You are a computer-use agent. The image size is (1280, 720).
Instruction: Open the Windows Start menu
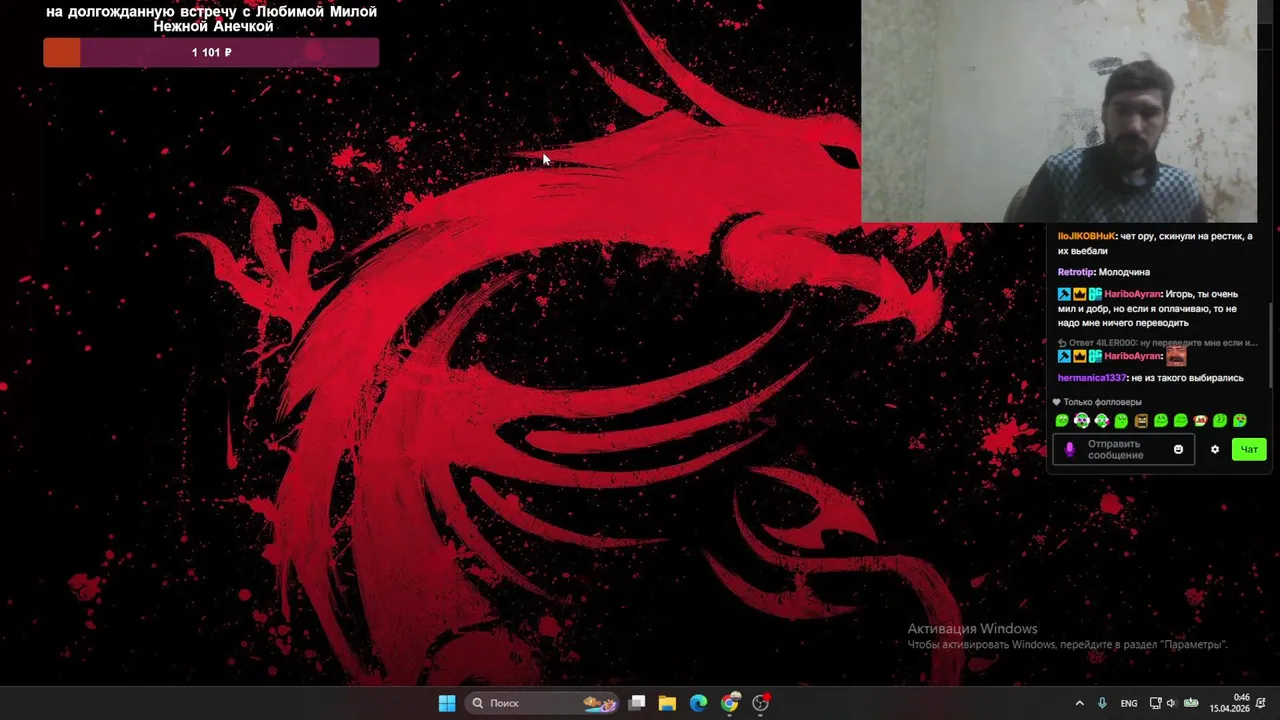coord(447,703)
